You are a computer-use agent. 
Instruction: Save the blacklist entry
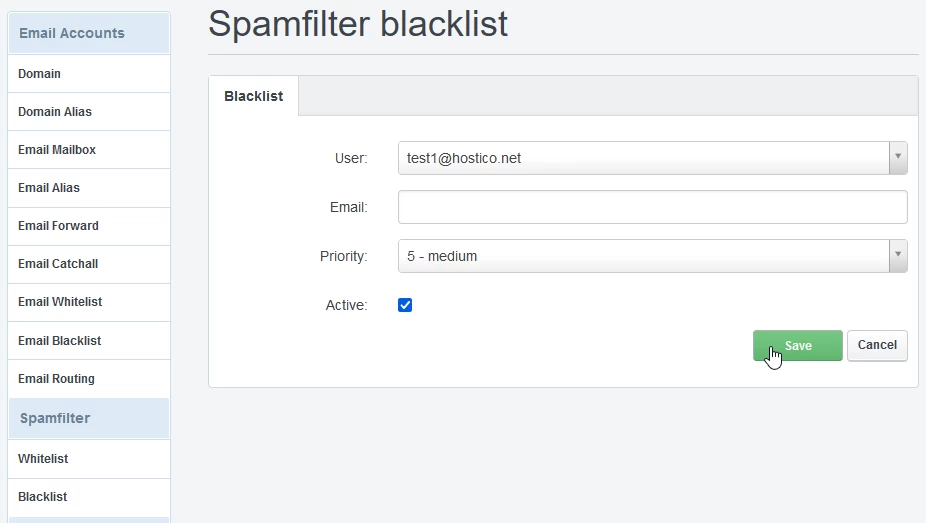[797, 345]
